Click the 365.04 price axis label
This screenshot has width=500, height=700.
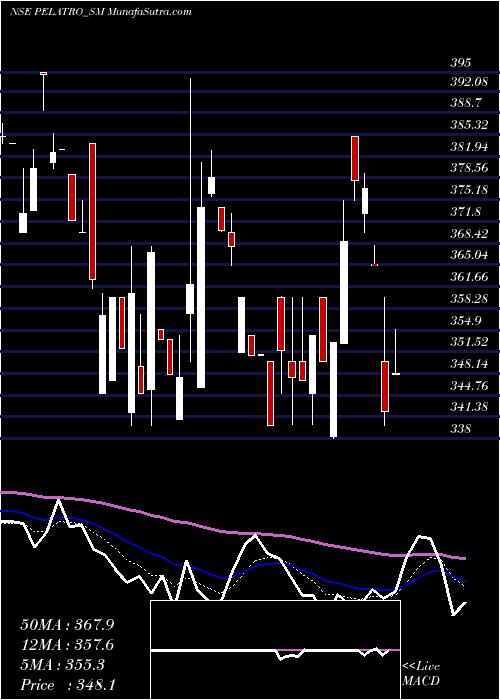click(468, 255)
